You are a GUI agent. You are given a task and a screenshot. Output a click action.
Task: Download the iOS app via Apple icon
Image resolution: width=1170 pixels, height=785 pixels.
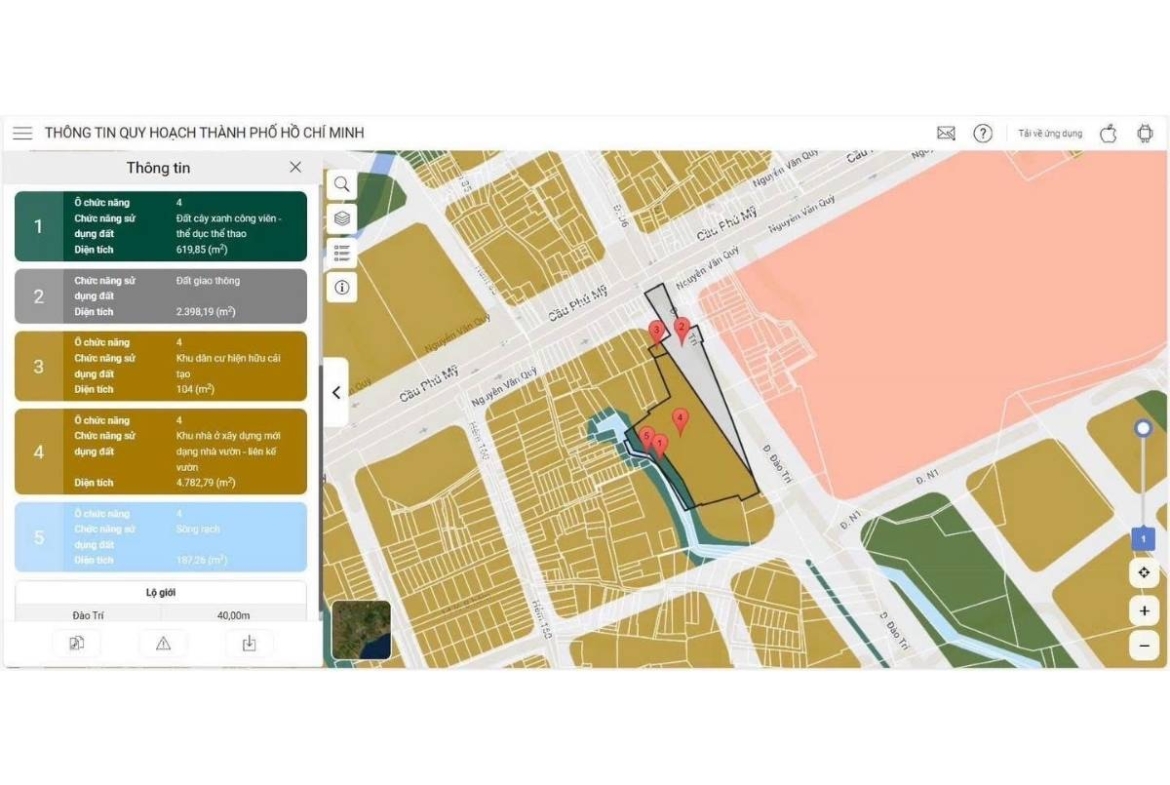1108,133
